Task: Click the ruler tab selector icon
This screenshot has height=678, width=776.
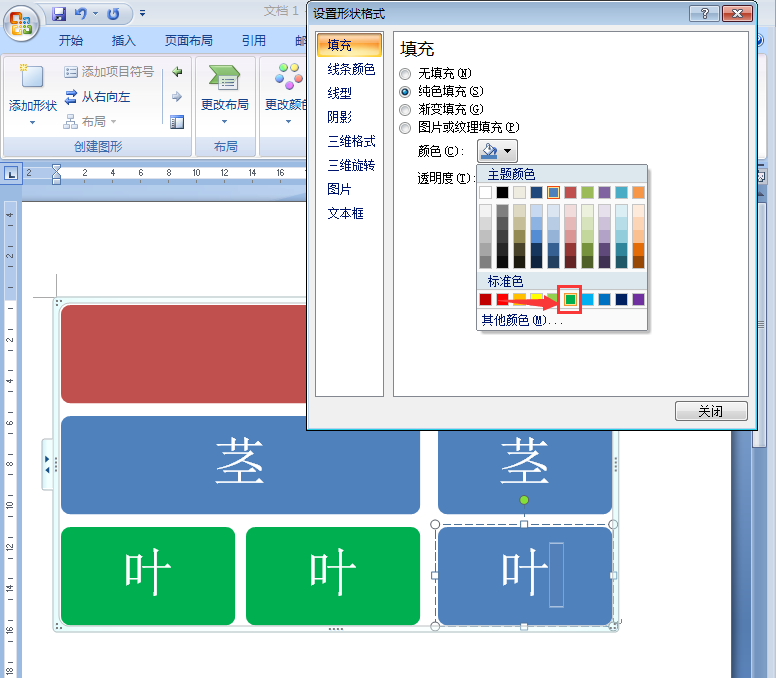Action: [x=11, y=173]
